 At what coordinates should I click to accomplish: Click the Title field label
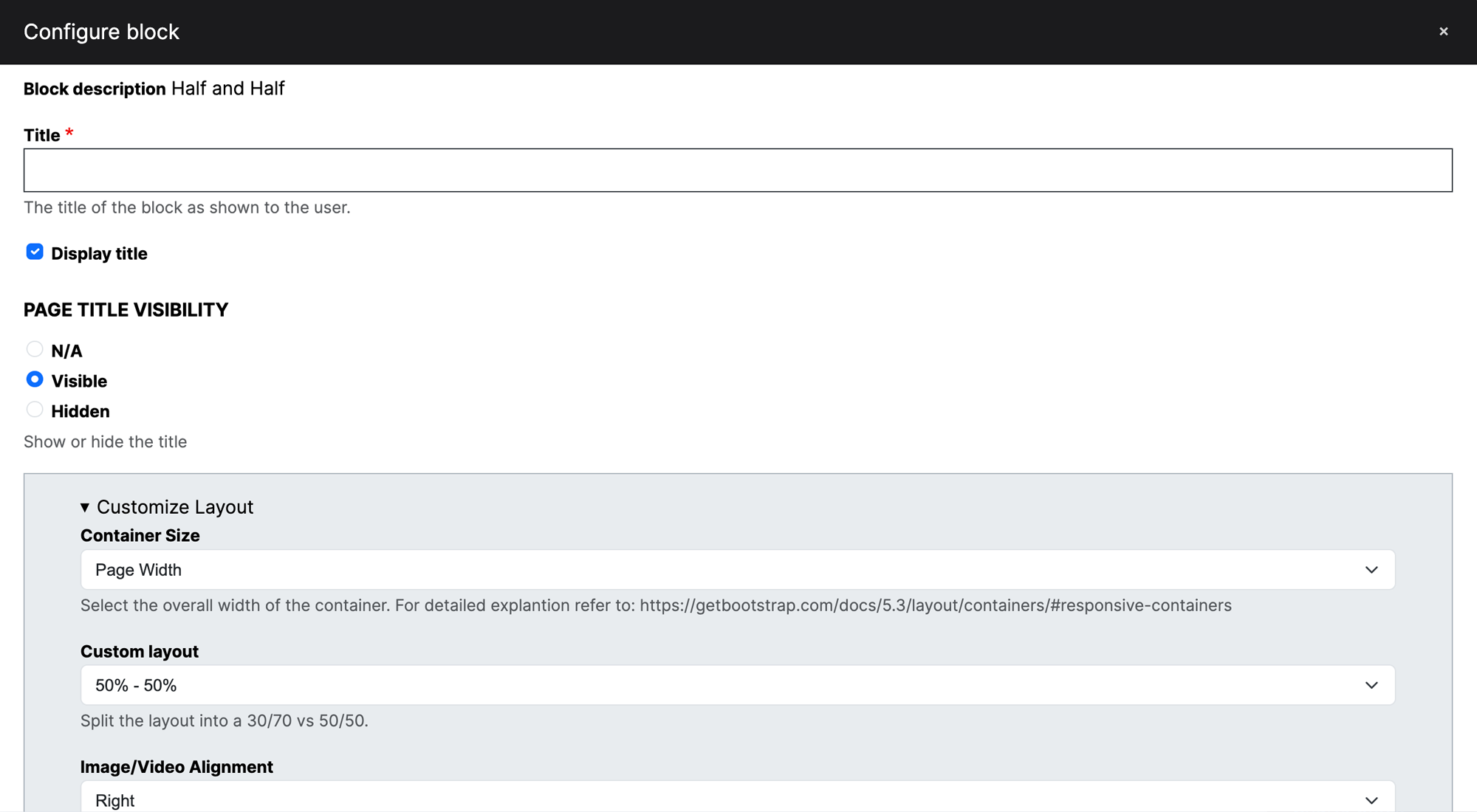[41, 136]
